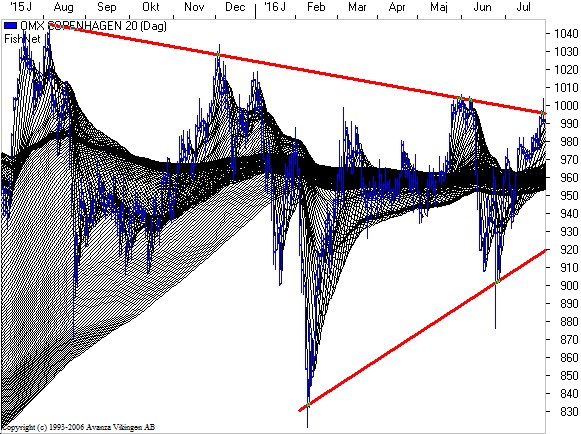
Task: Select the Feb month label
Action: point(316,7)
